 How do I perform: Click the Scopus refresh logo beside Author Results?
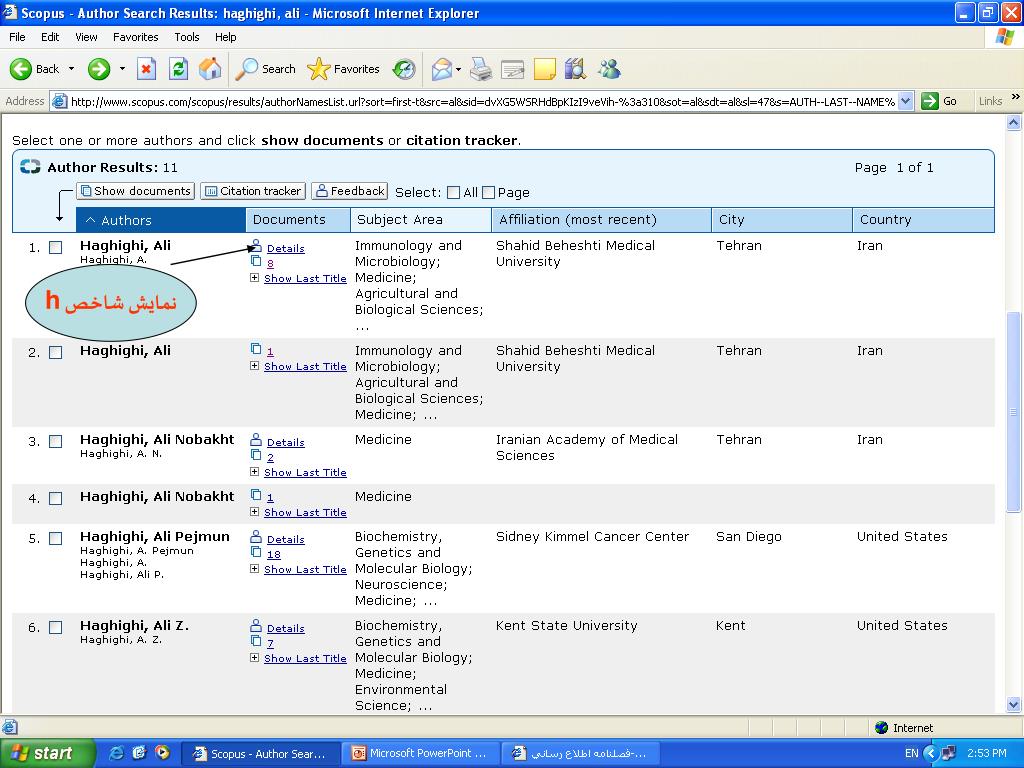point(30,167)
